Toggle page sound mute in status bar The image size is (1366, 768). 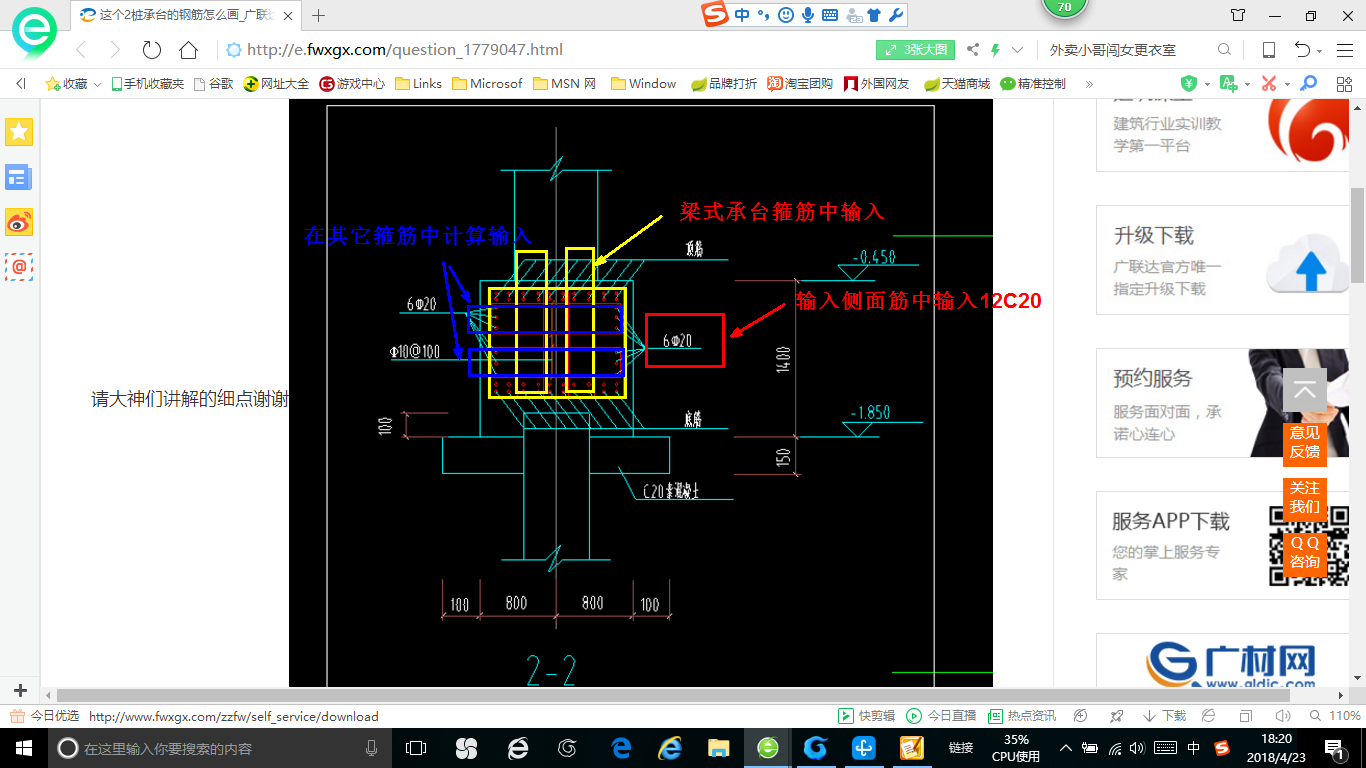pos(1281,716)
